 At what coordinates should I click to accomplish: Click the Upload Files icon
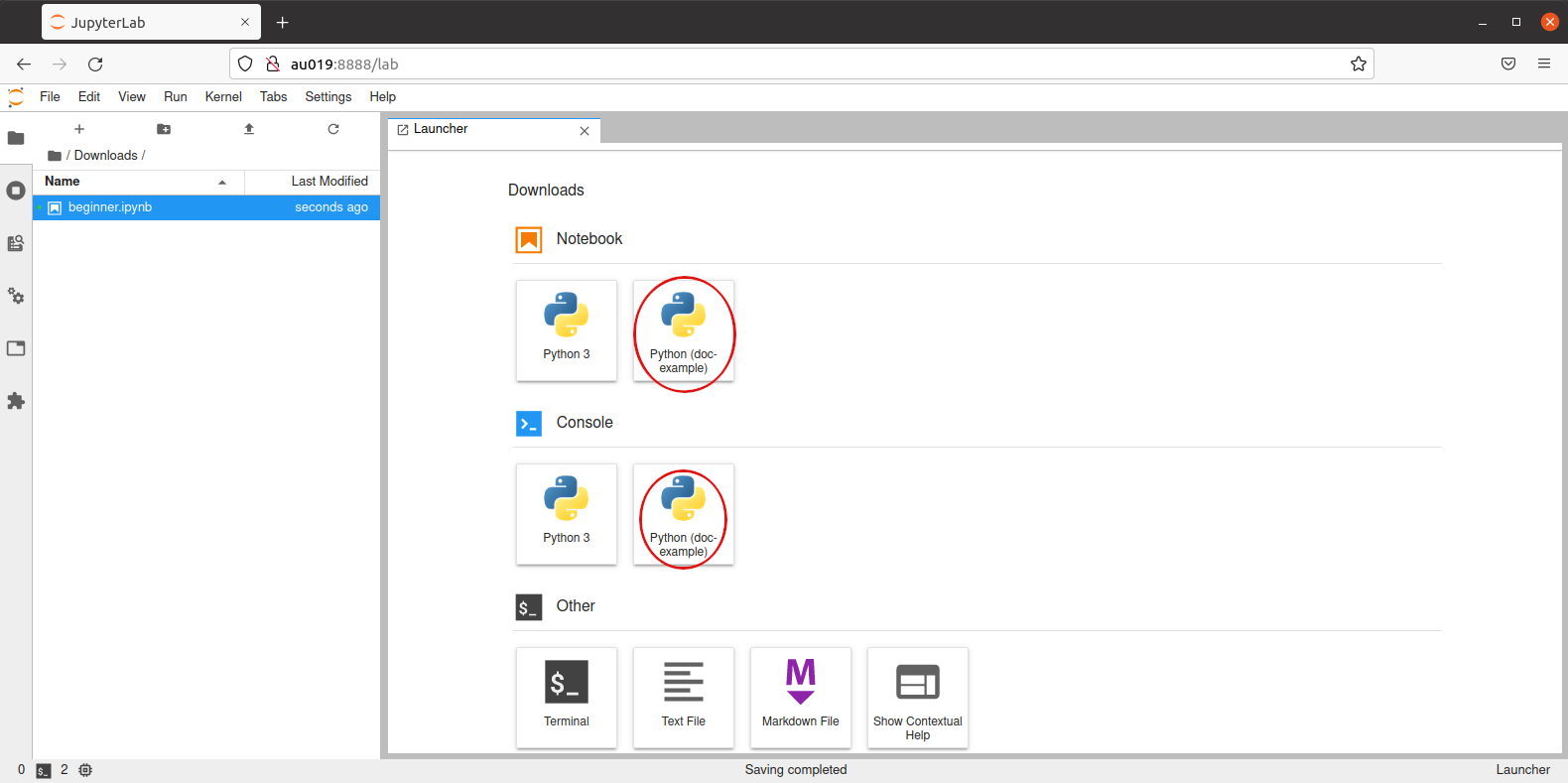coord(249,129)
